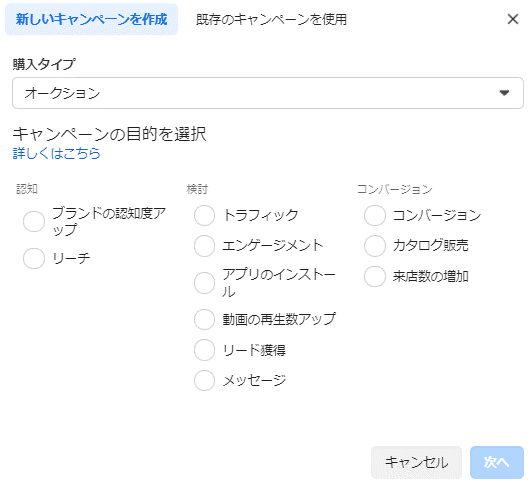Switch to 既存のキャンペーンを使用 tab
The image size is (532, 483).
(x=271, y=19)
